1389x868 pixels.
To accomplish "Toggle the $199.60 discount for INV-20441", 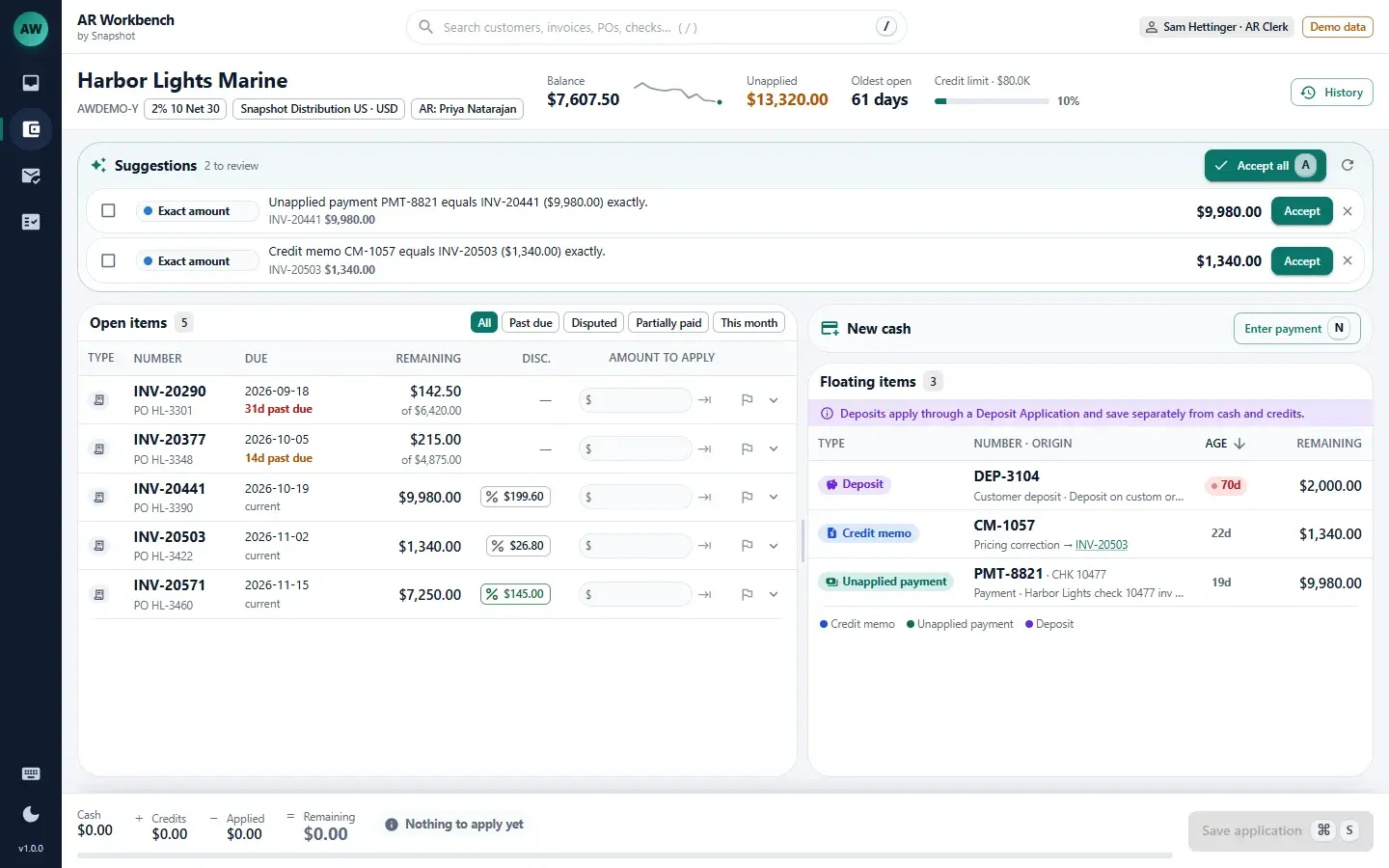I will [515, 497].
